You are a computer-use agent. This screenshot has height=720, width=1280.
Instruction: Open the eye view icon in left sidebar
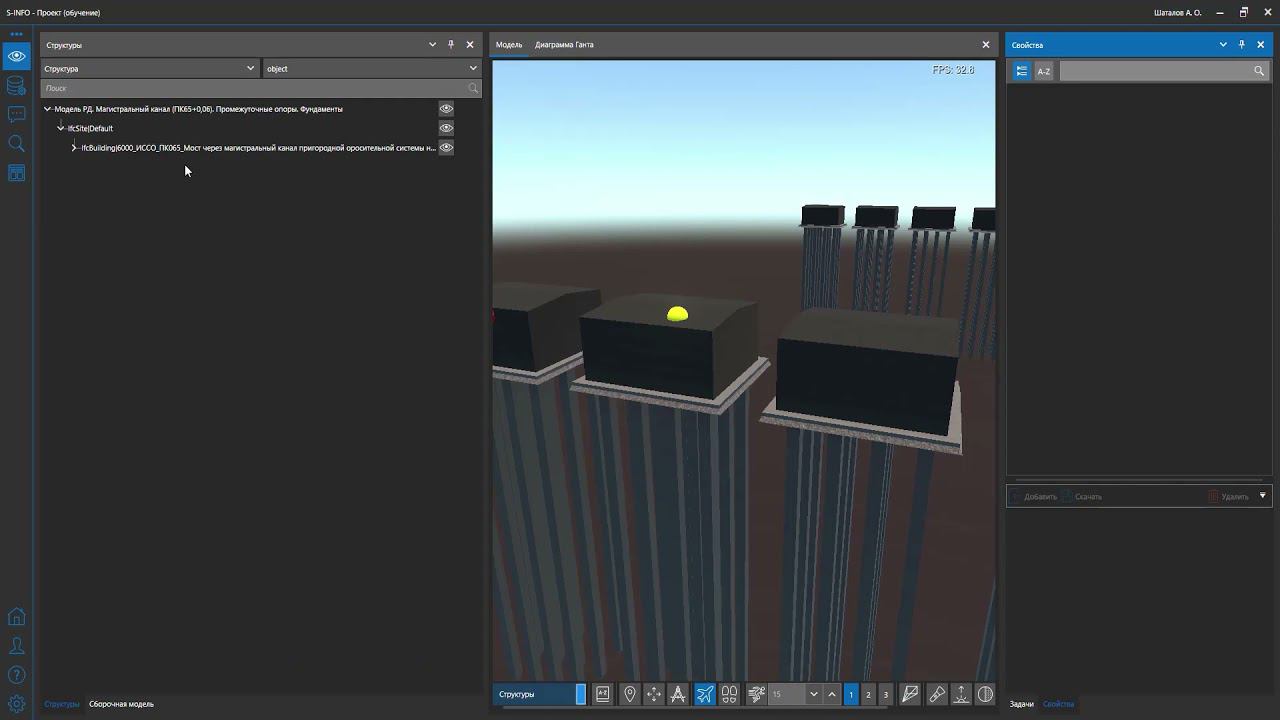16,56
